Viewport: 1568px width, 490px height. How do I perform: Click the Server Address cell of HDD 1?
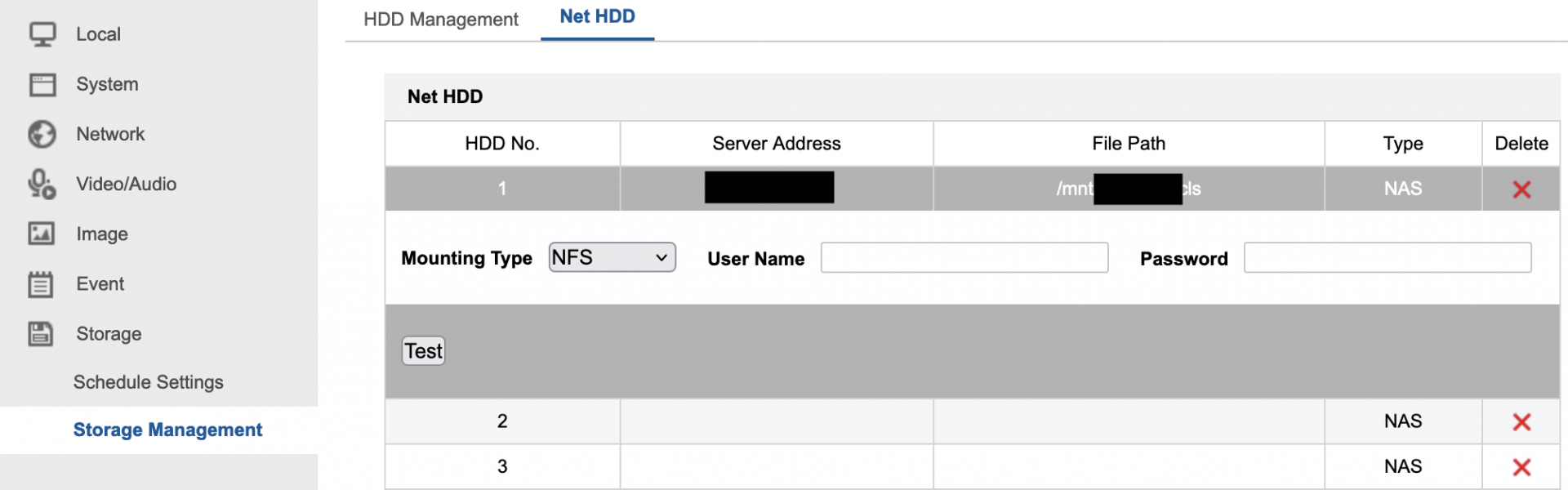click(x=777, y=189)
